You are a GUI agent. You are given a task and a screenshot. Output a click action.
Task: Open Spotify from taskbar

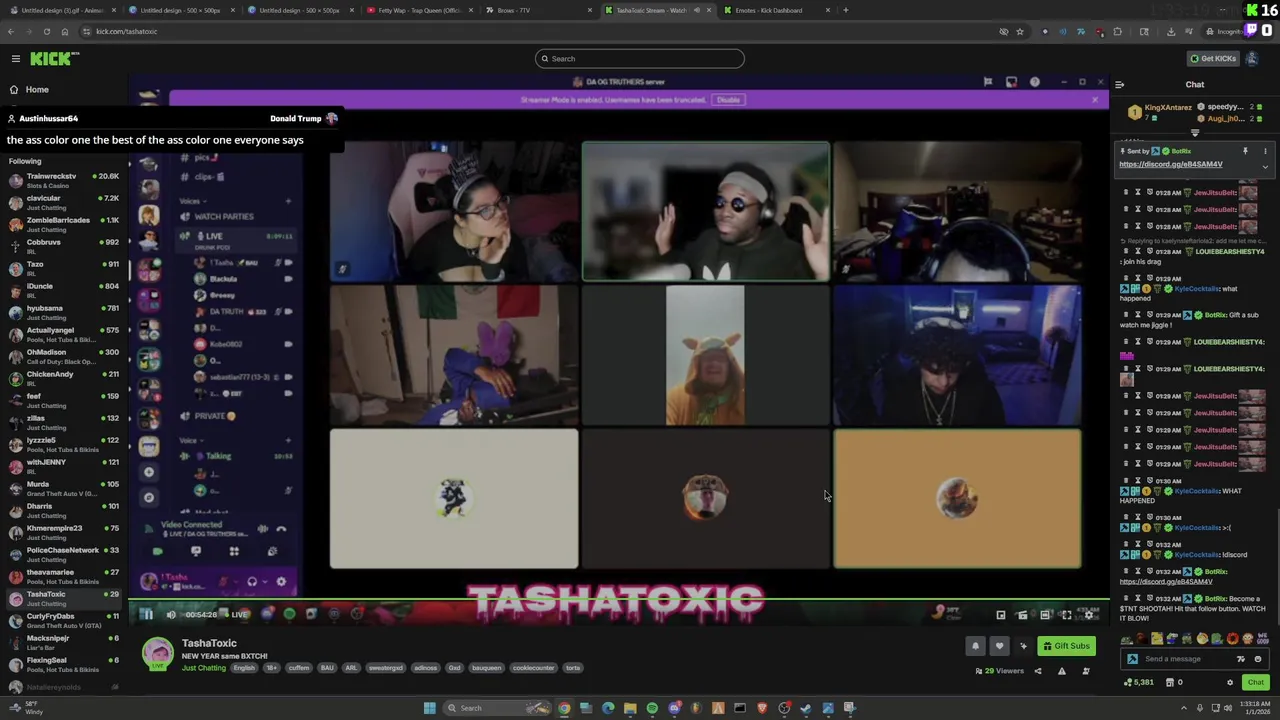(x=652, y=708)
